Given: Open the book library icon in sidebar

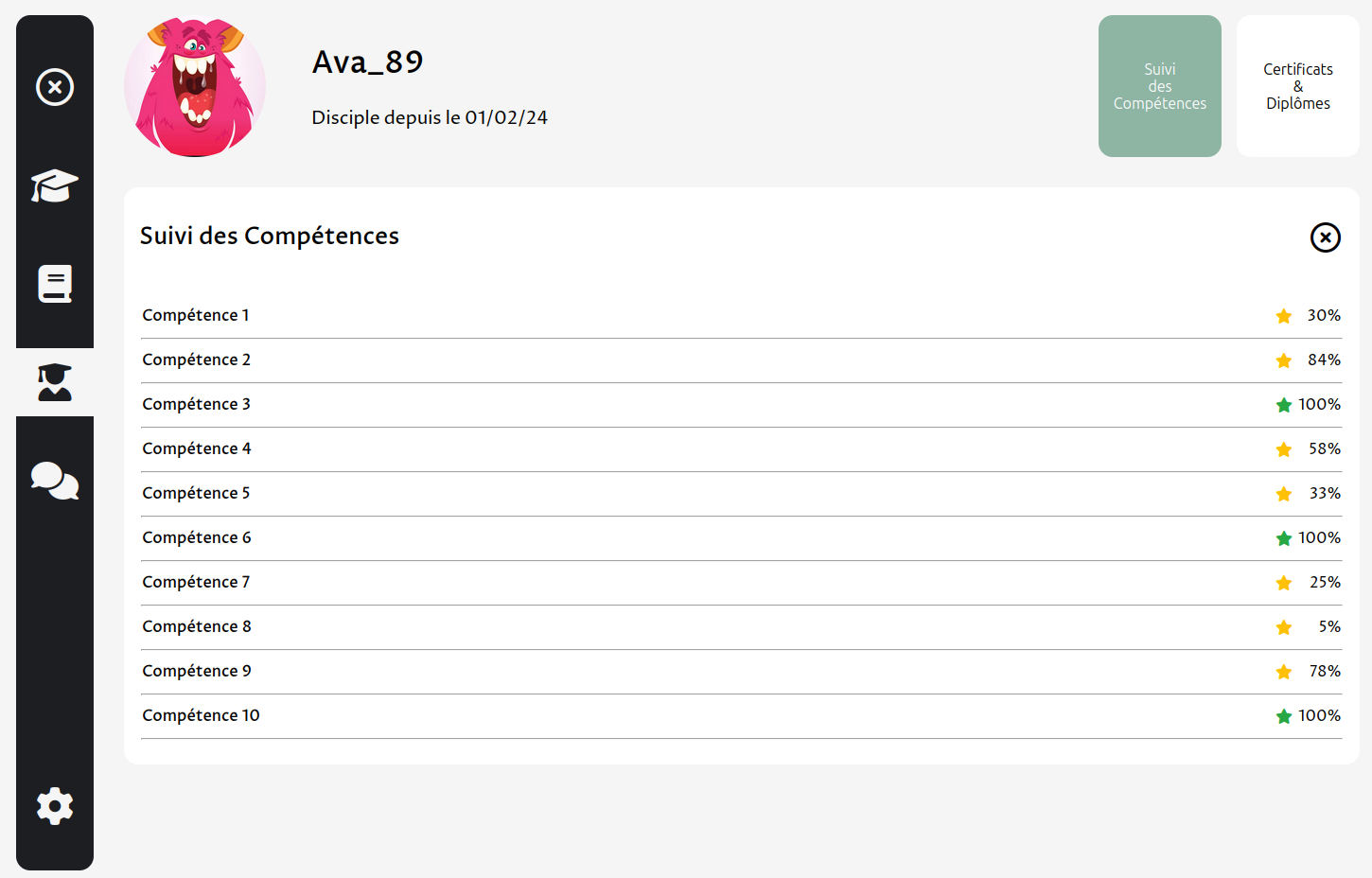Looking at the screenshot, I should pos(55,284).
